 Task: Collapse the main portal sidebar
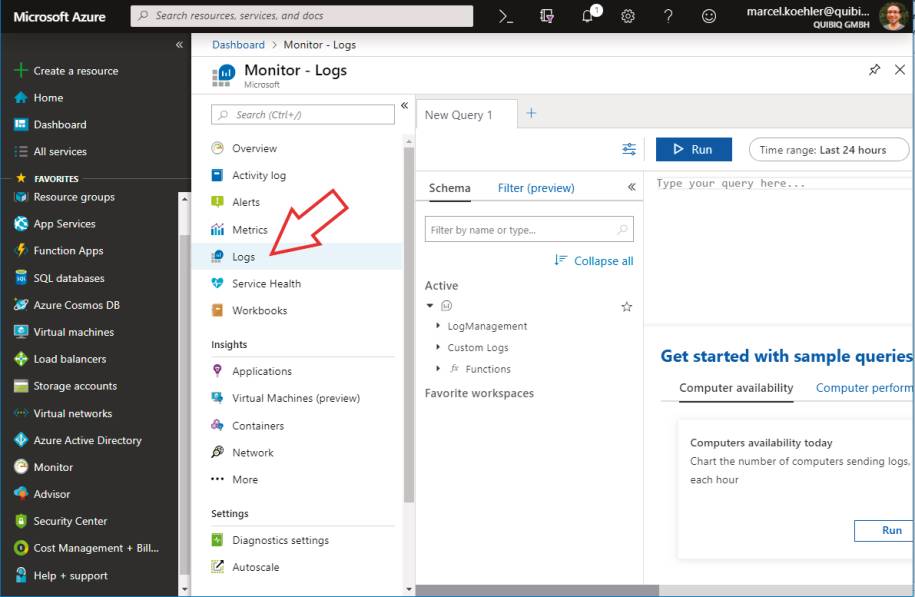pos(179,44)
